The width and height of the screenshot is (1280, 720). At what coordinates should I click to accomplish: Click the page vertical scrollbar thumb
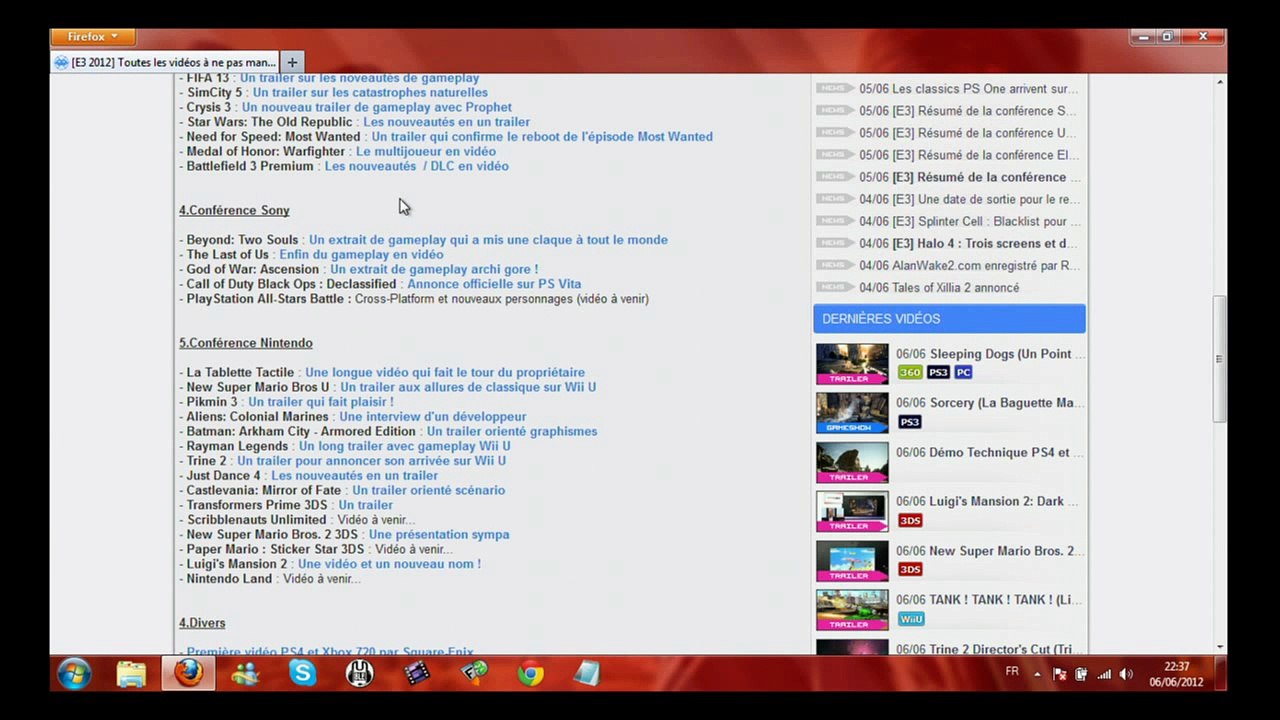(x=1219, y=359)
